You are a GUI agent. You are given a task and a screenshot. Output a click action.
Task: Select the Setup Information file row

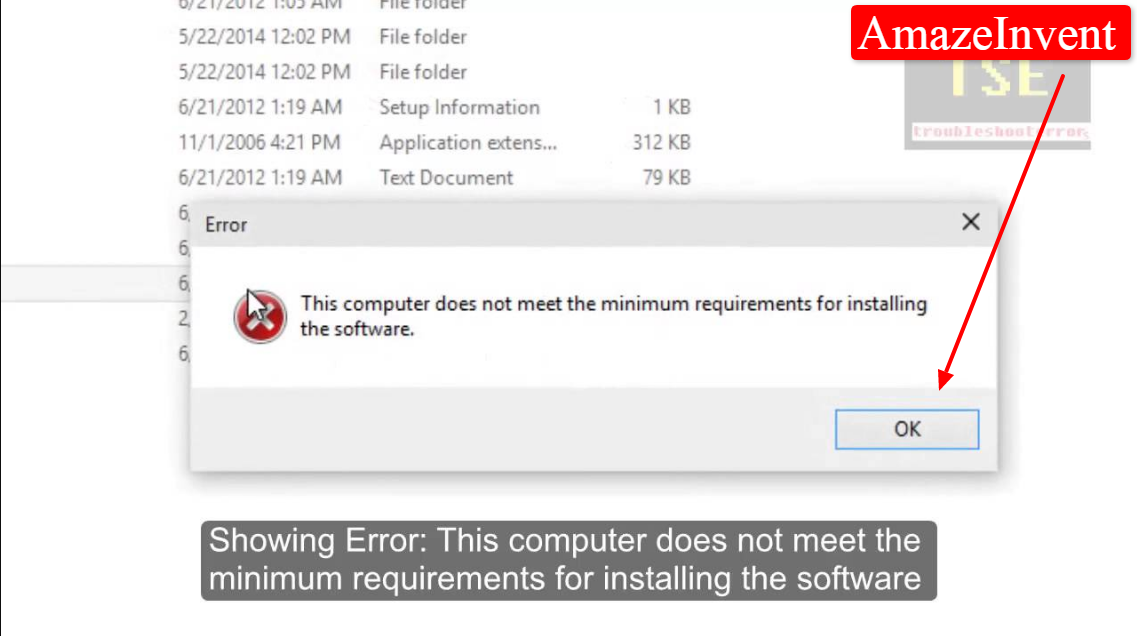[434, 107]
